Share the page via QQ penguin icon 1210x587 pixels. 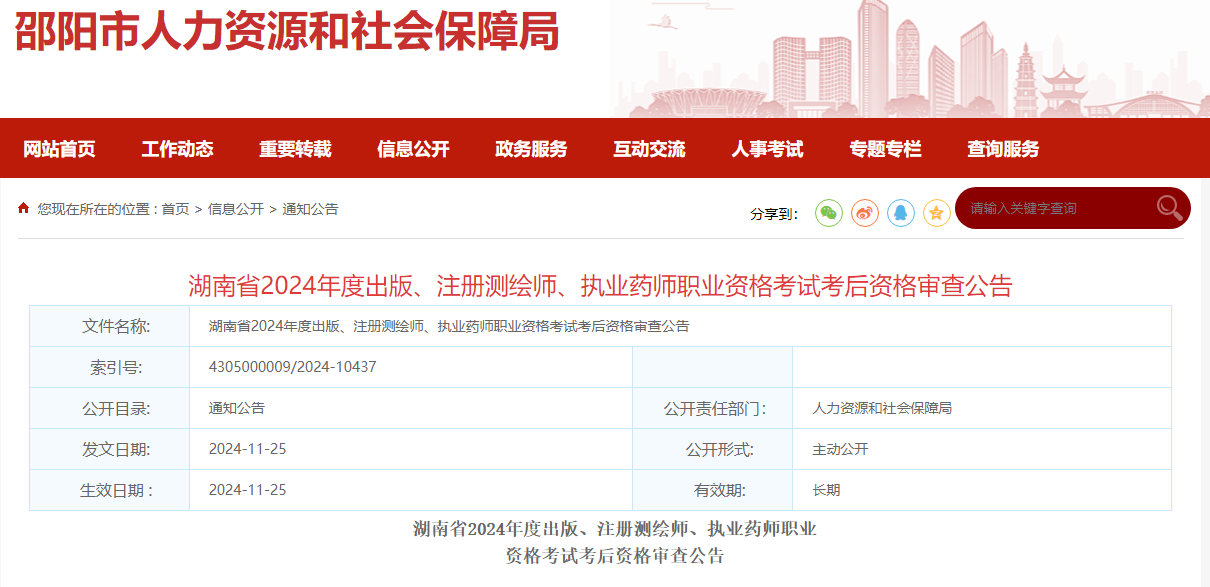pyautogui.click(x=901, y=212)
